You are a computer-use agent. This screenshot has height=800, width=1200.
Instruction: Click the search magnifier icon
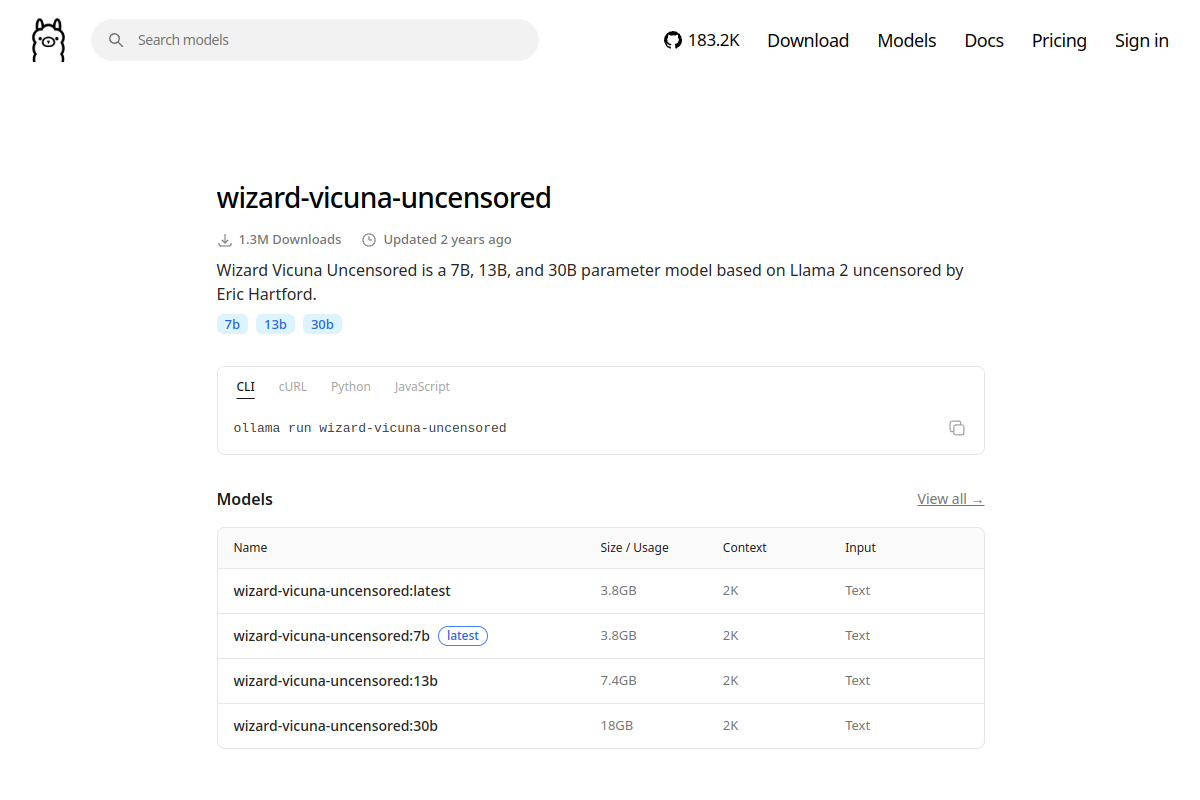coord(116,40)
